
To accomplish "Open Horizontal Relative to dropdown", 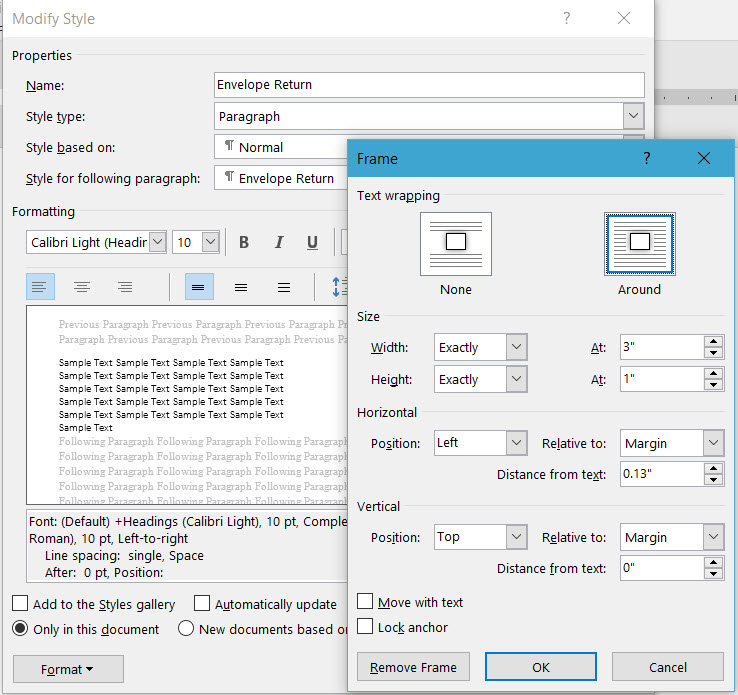I will 714,443.
